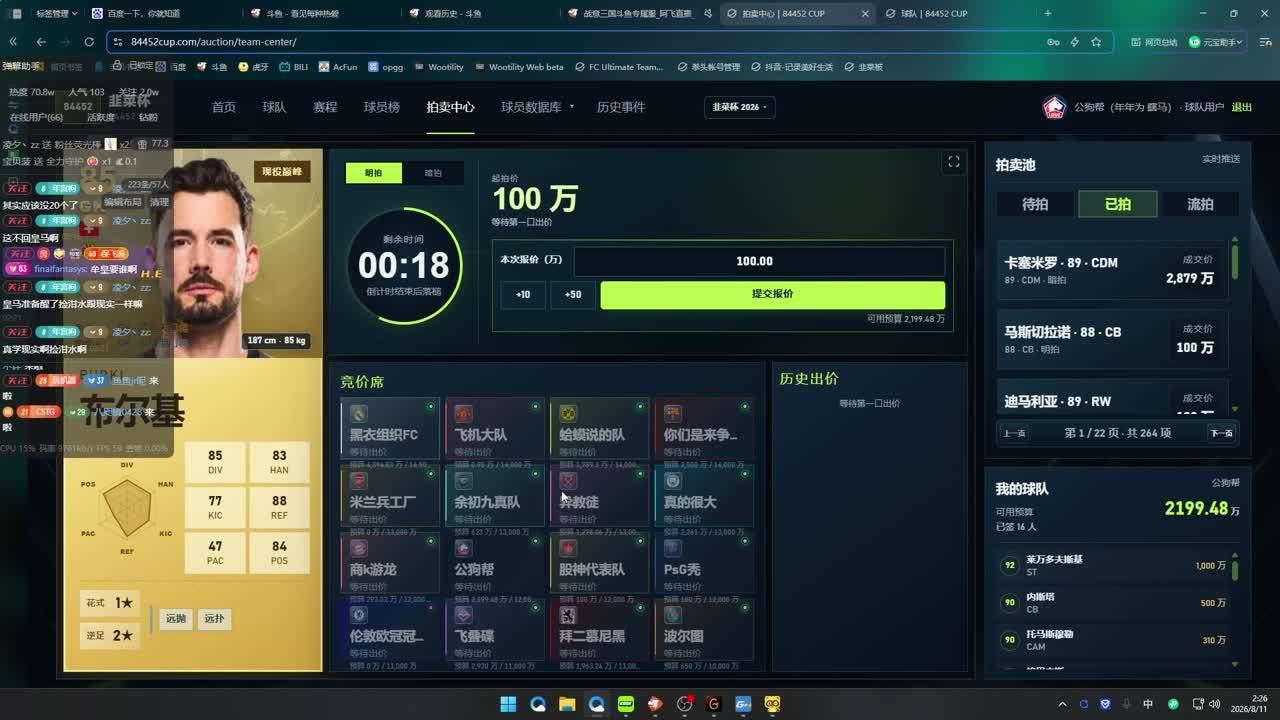Show the 已拍 auction pool tab
The image size is (1280, 720).
pos(1118,204)
